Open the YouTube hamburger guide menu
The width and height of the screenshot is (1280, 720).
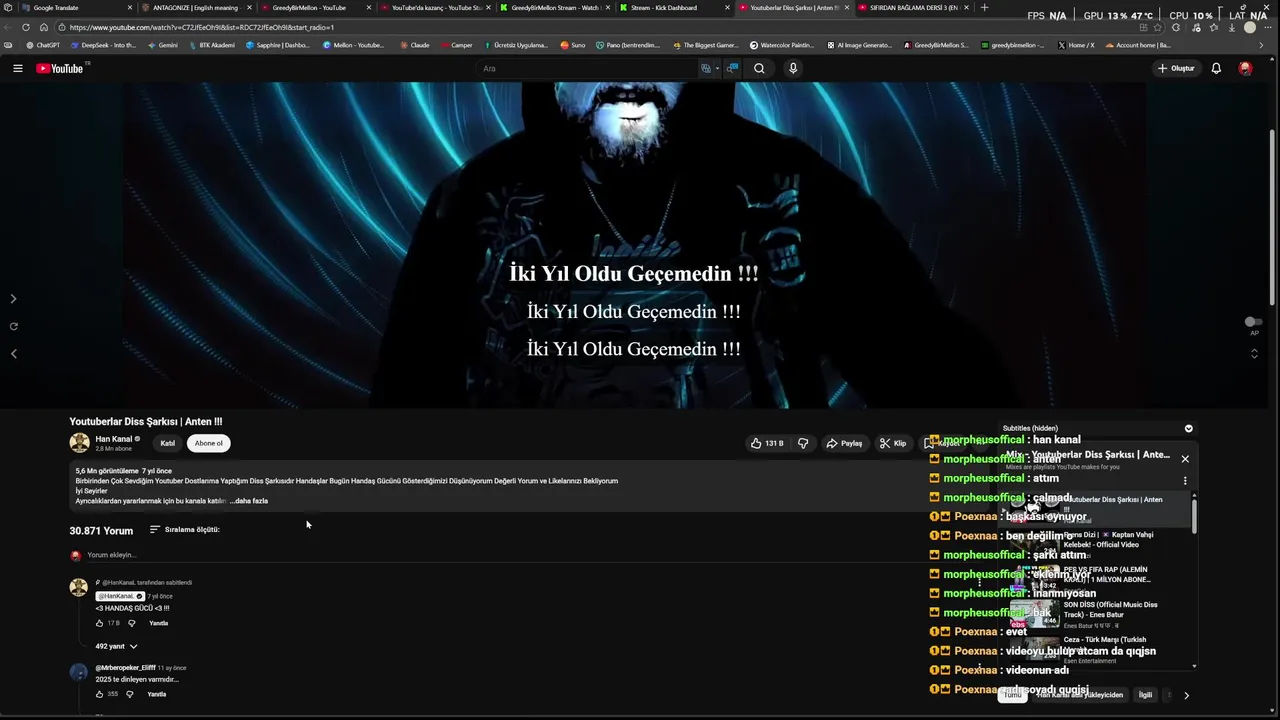coord(17,68)
